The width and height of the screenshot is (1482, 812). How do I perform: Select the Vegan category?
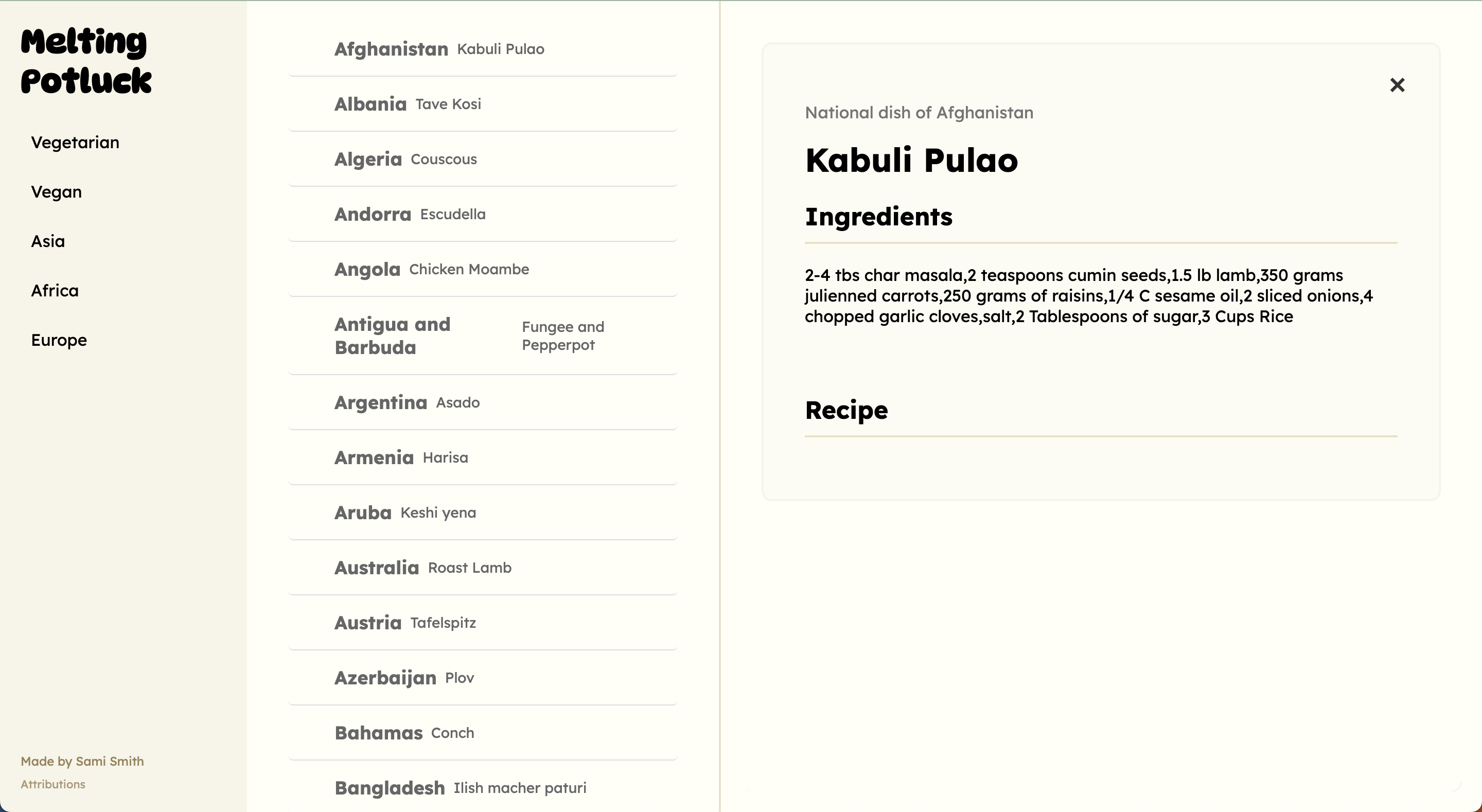[x=57, y=192]
